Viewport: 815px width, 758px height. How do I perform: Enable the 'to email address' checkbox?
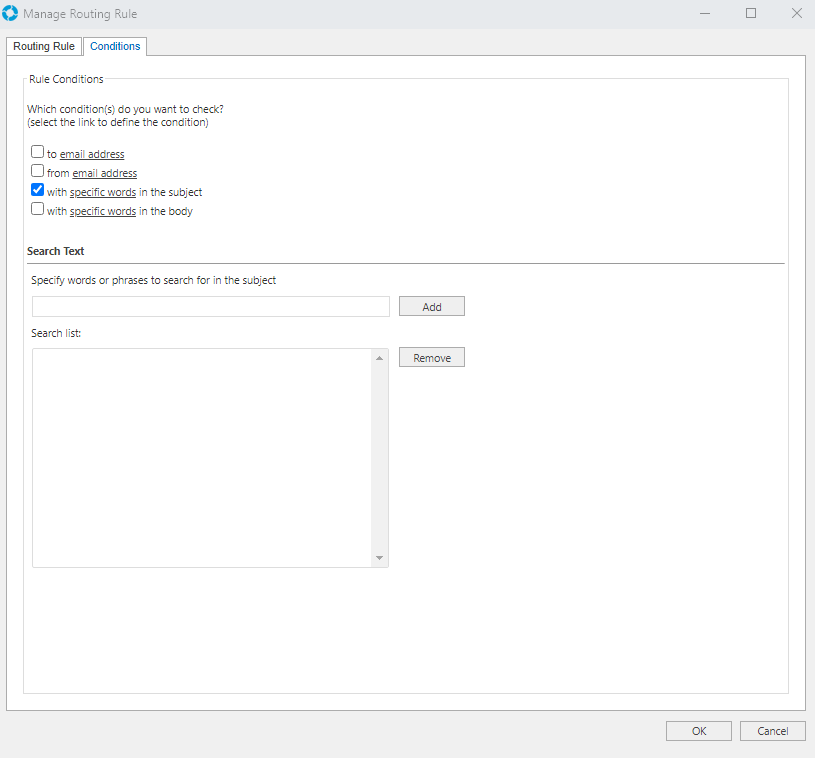click(37, 153)
